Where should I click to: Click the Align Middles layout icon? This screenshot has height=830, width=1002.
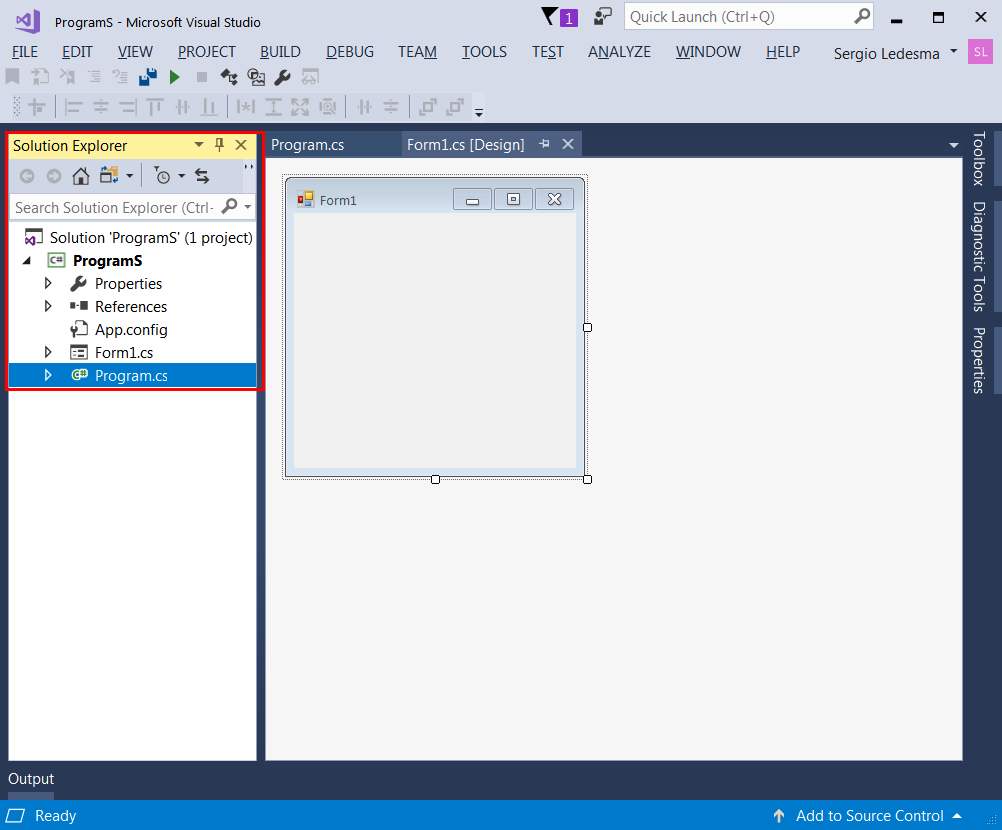(182, 107)
